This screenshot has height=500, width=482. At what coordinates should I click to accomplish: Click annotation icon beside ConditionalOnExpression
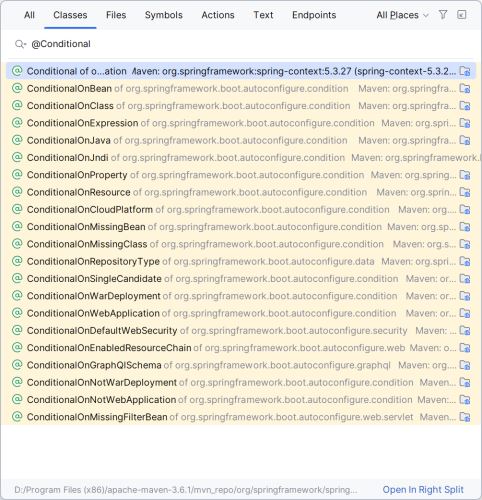click(x=17, y=123)
